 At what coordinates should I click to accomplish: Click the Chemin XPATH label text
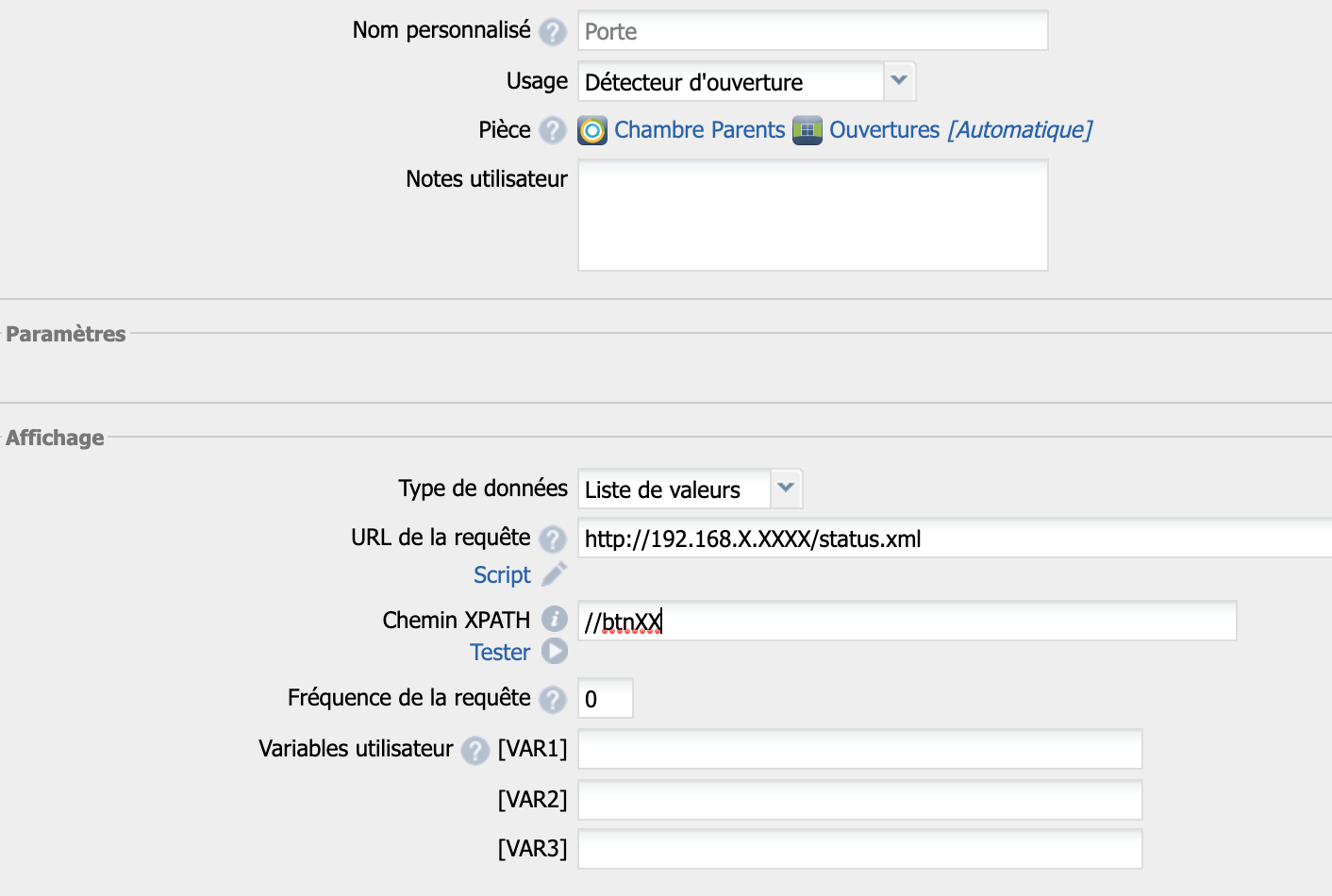click(457, 620)
